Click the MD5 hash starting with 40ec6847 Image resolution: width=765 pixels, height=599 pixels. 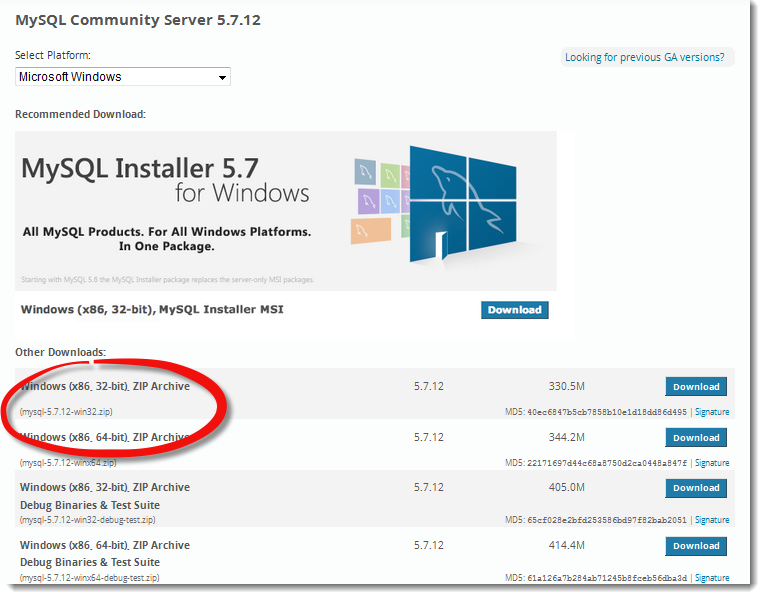(x=606, y=412)
